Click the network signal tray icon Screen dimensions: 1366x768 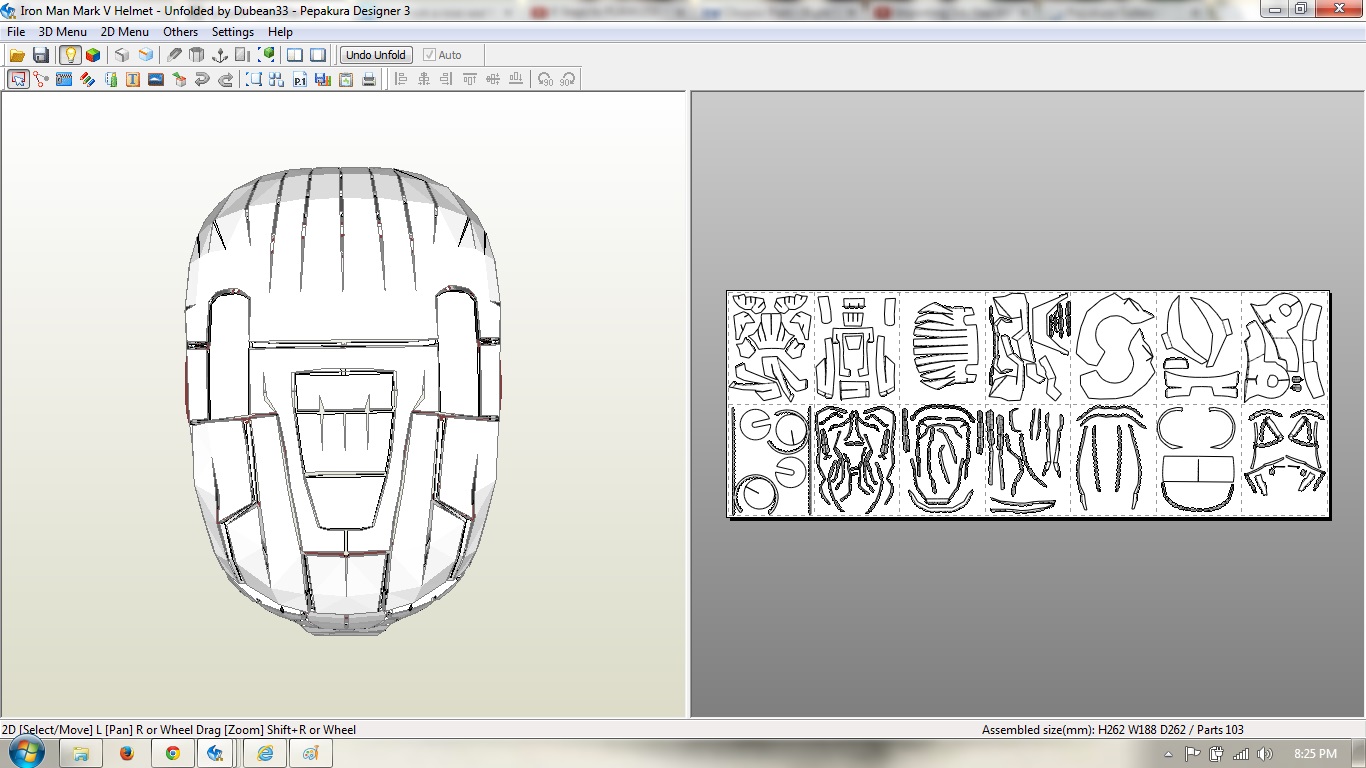pyautogui.click(x=1241, y=754)
